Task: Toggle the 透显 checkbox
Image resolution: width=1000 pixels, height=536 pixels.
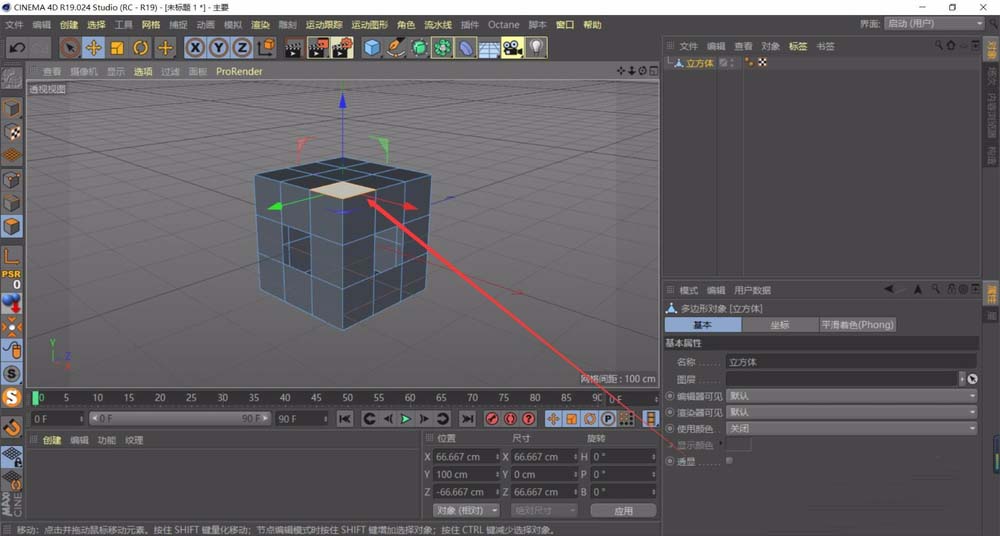Action: (730, 461)
